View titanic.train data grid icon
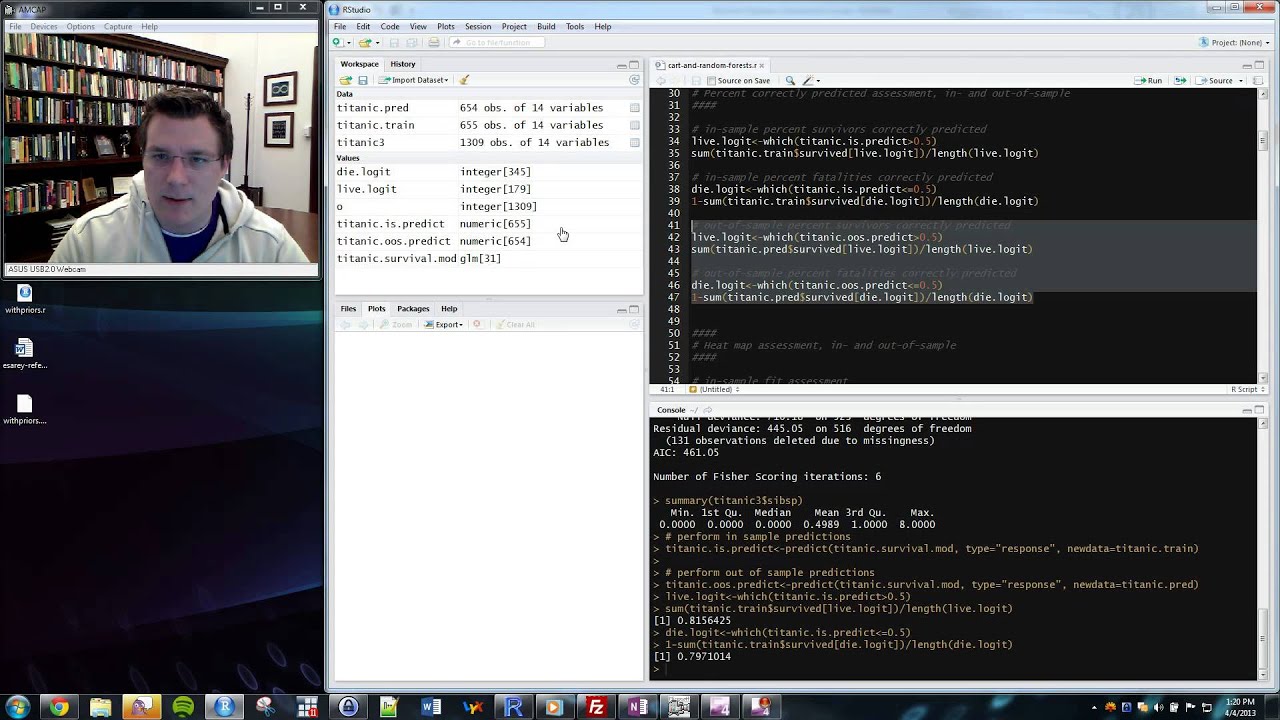1280x720 pixels. [634, 125]
